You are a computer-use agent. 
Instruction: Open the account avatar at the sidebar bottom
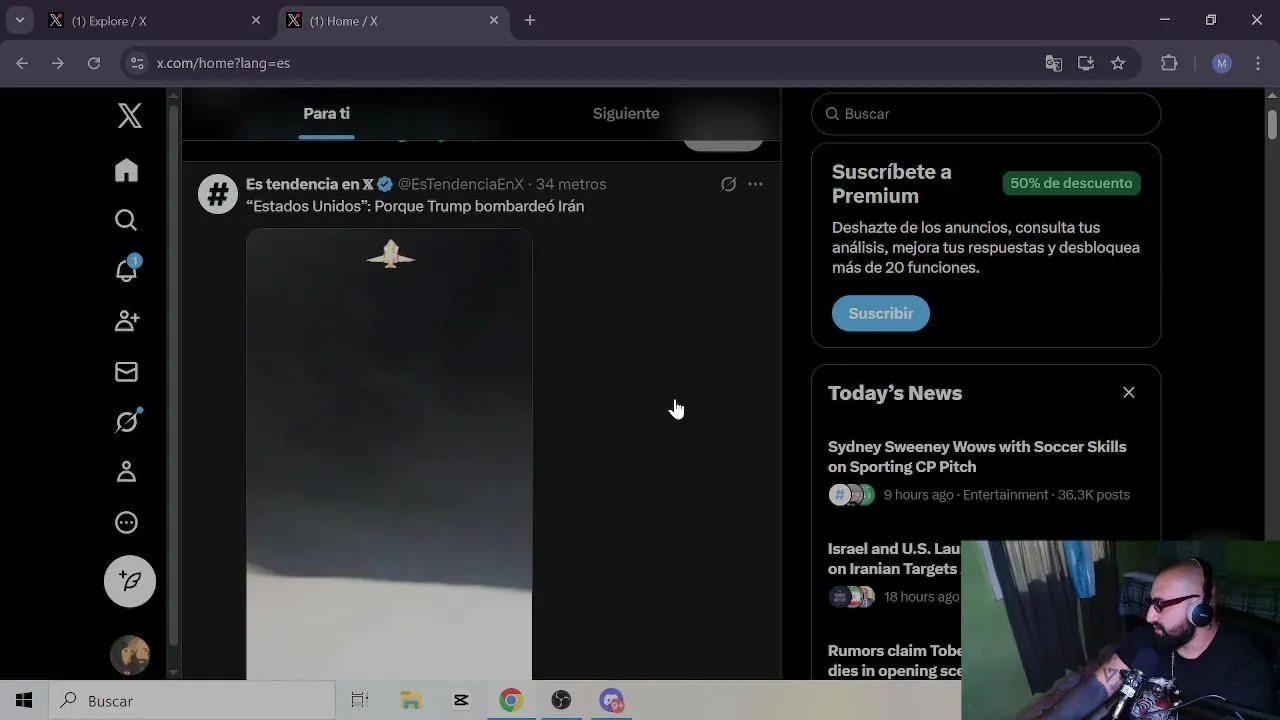click(130, 655)
